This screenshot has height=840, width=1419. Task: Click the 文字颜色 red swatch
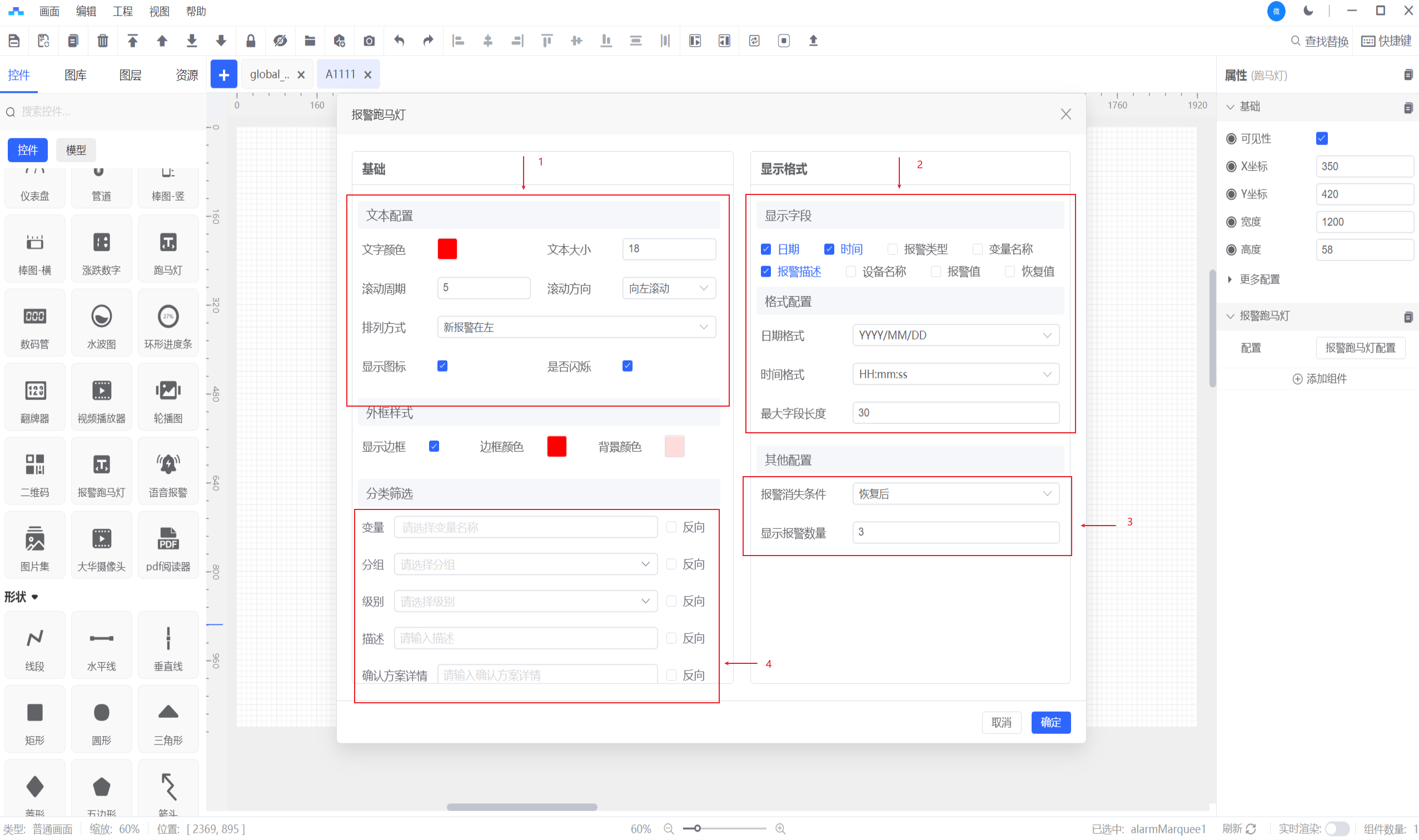coord(447,249)
